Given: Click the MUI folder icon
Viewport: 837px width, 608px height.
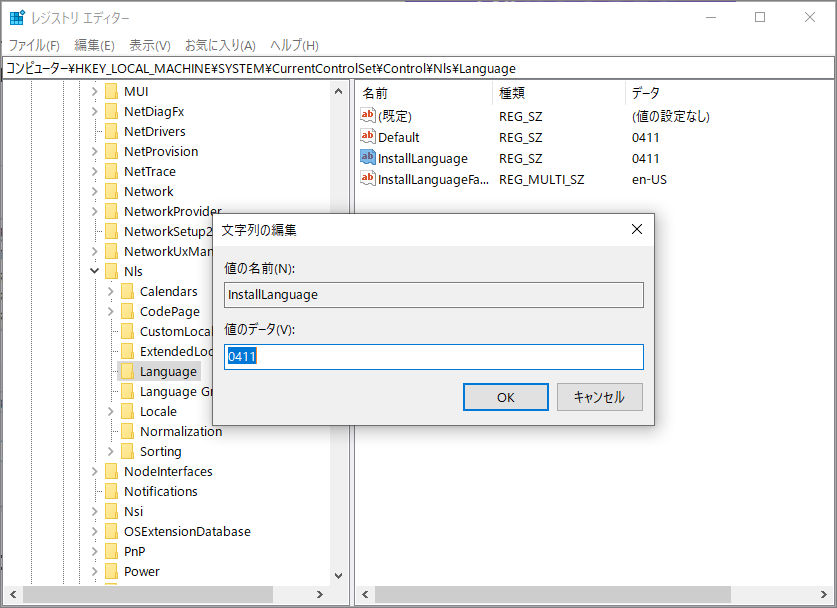Looking at the screenshot, I should pos(112,92).
